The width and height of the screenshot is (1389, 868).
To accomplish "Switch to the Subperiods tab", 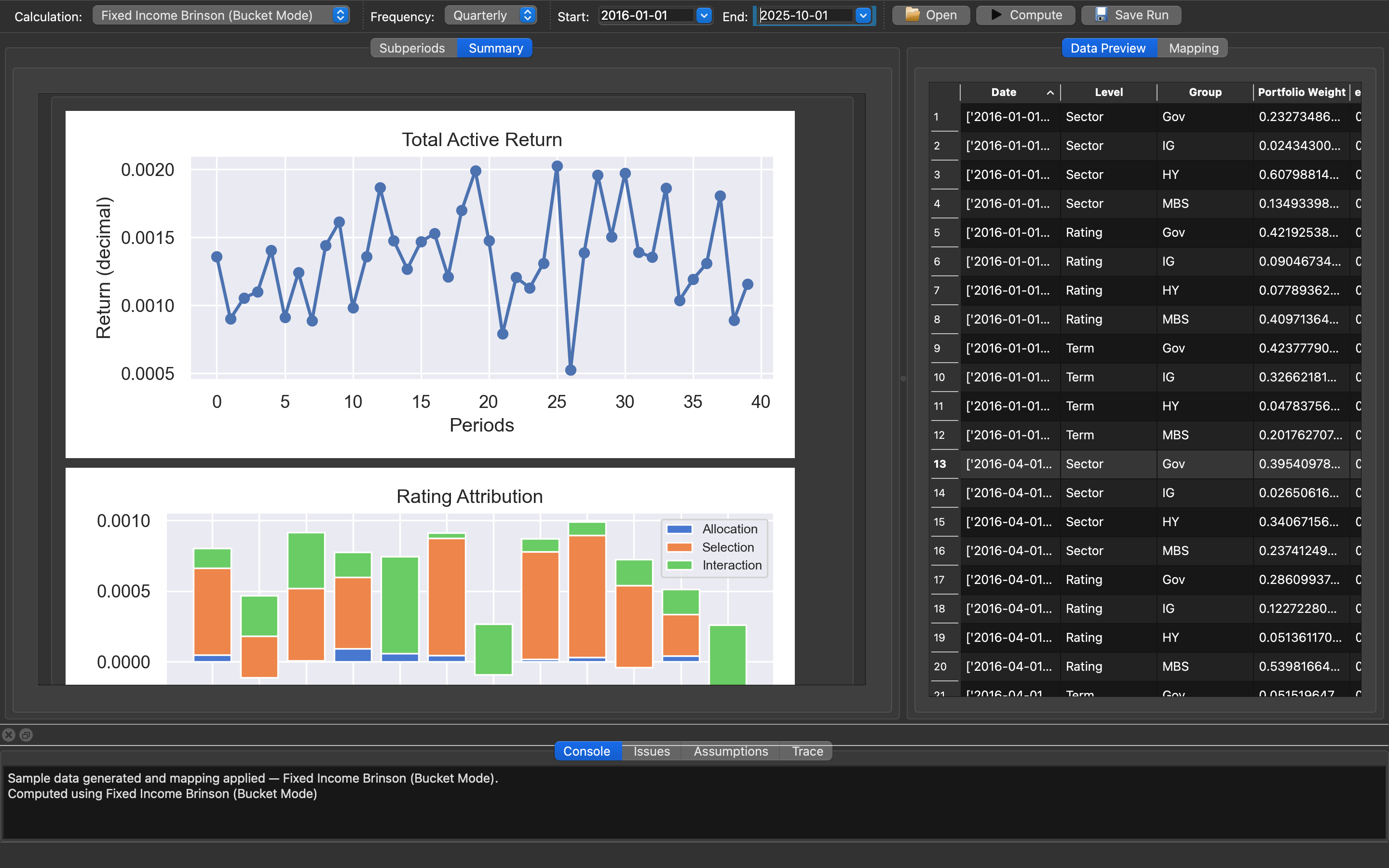I will [412, 48].
